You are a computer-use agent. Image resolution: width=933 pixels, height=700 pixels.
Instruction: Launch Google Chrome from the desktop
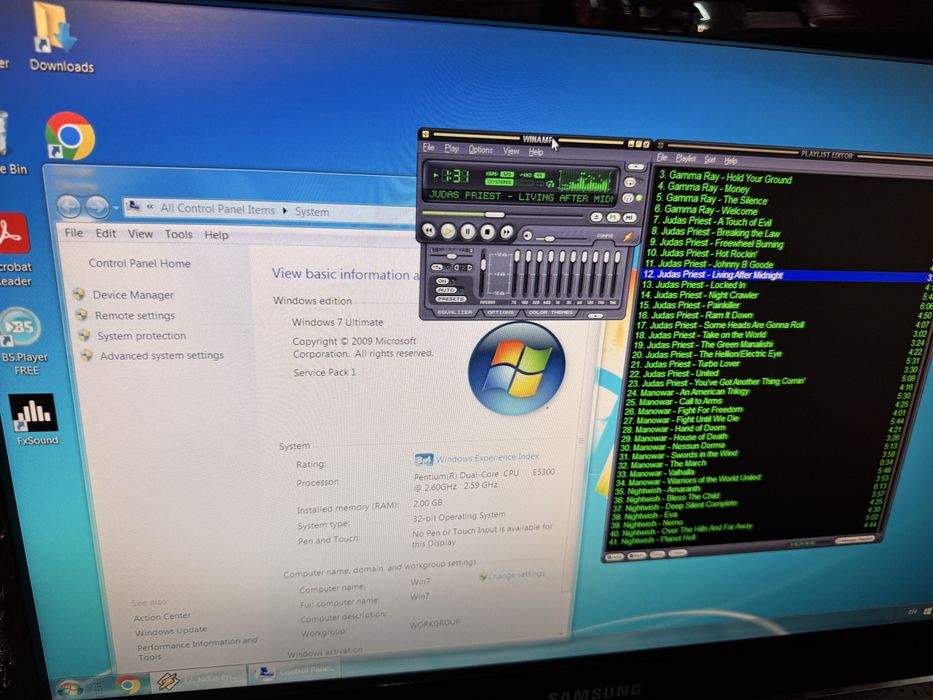[70, 136]
